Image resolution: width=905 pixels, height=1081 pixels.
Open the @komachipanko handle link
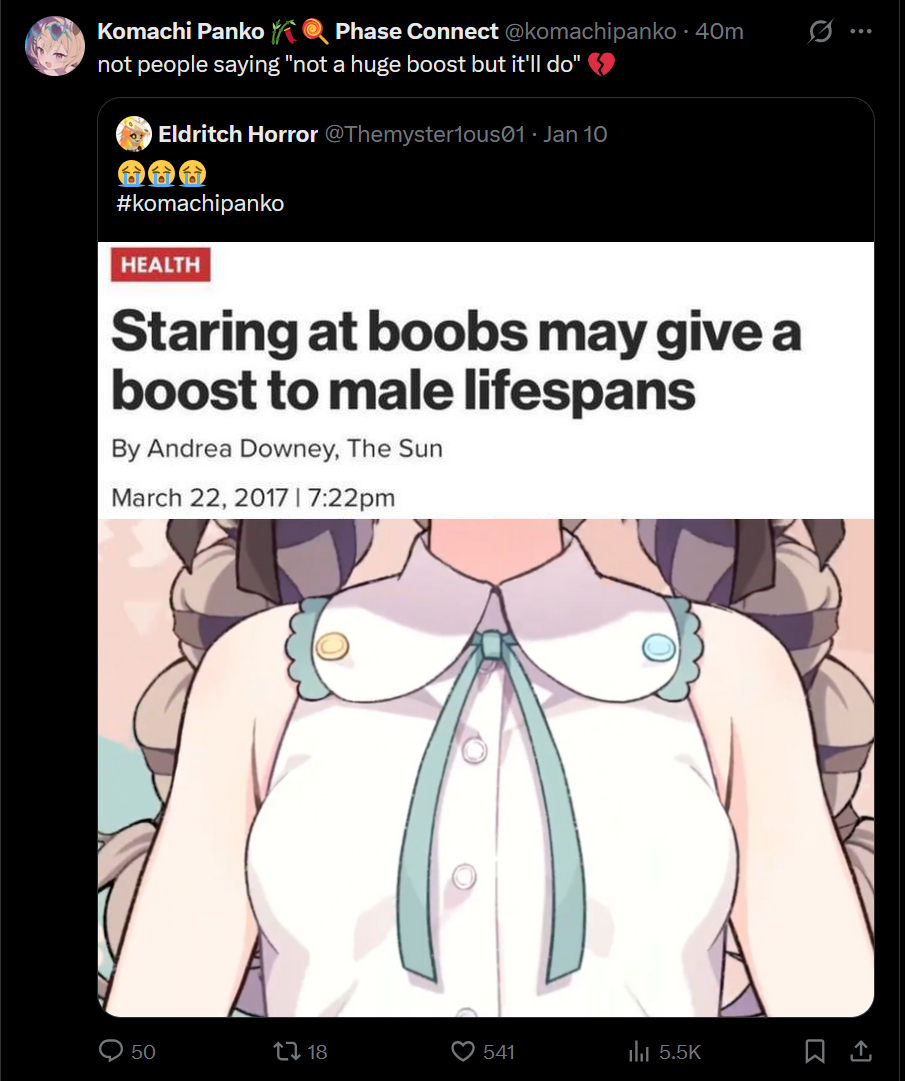click(591, 31)
